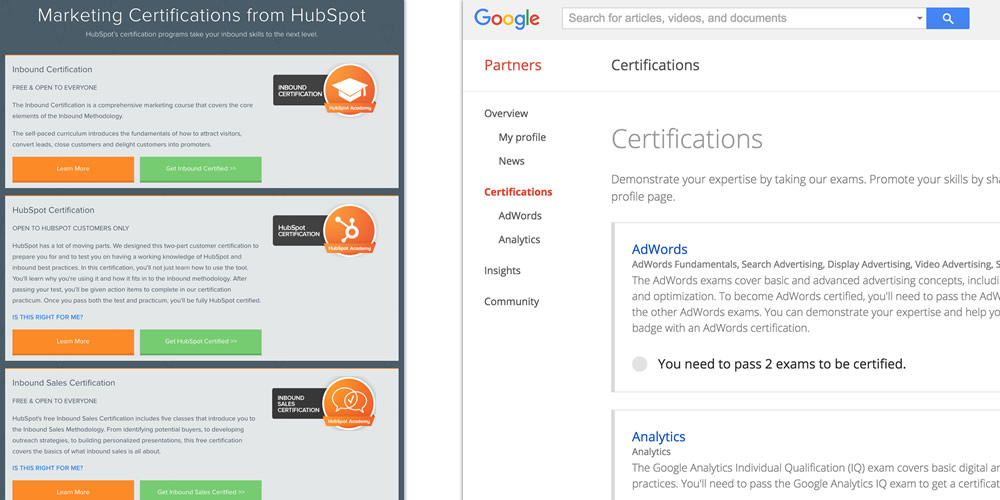Click the Certifications title in the header bar
The image size is (1000, 500).
point(655,65)
